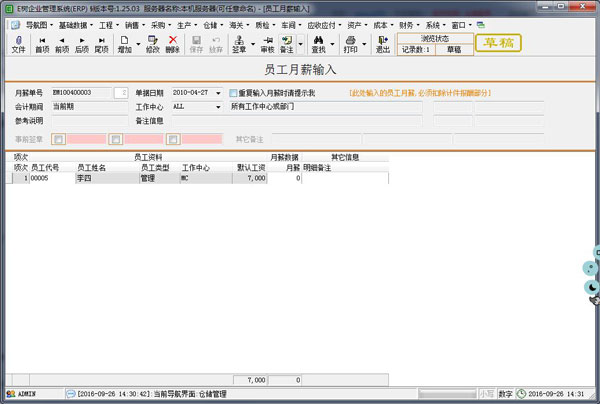Click the message icon in status bar
Screen dimensions: 600x404
coord(71,394)
